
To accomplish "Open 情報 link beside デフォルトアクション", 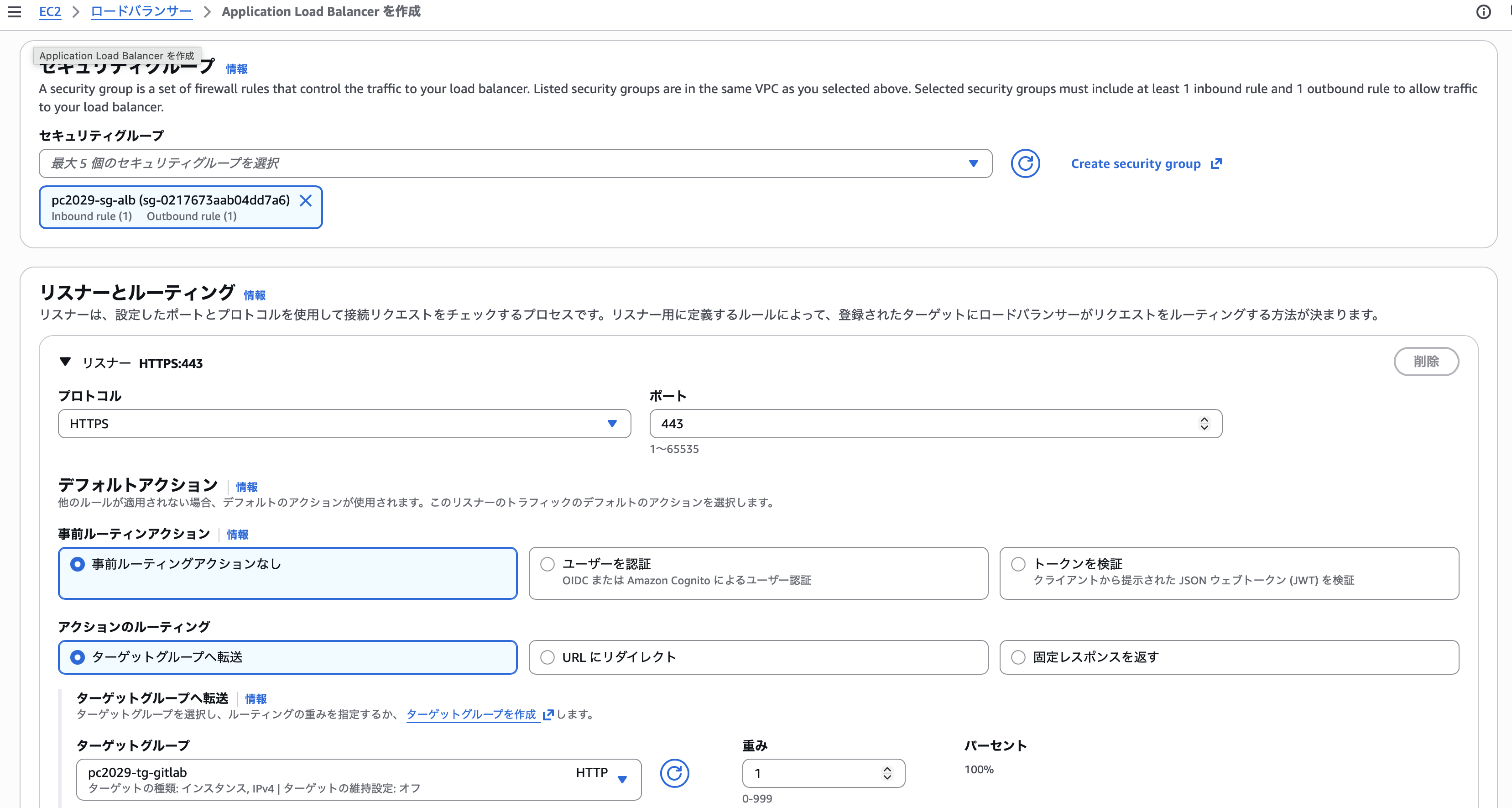I will tap(246, 487).
